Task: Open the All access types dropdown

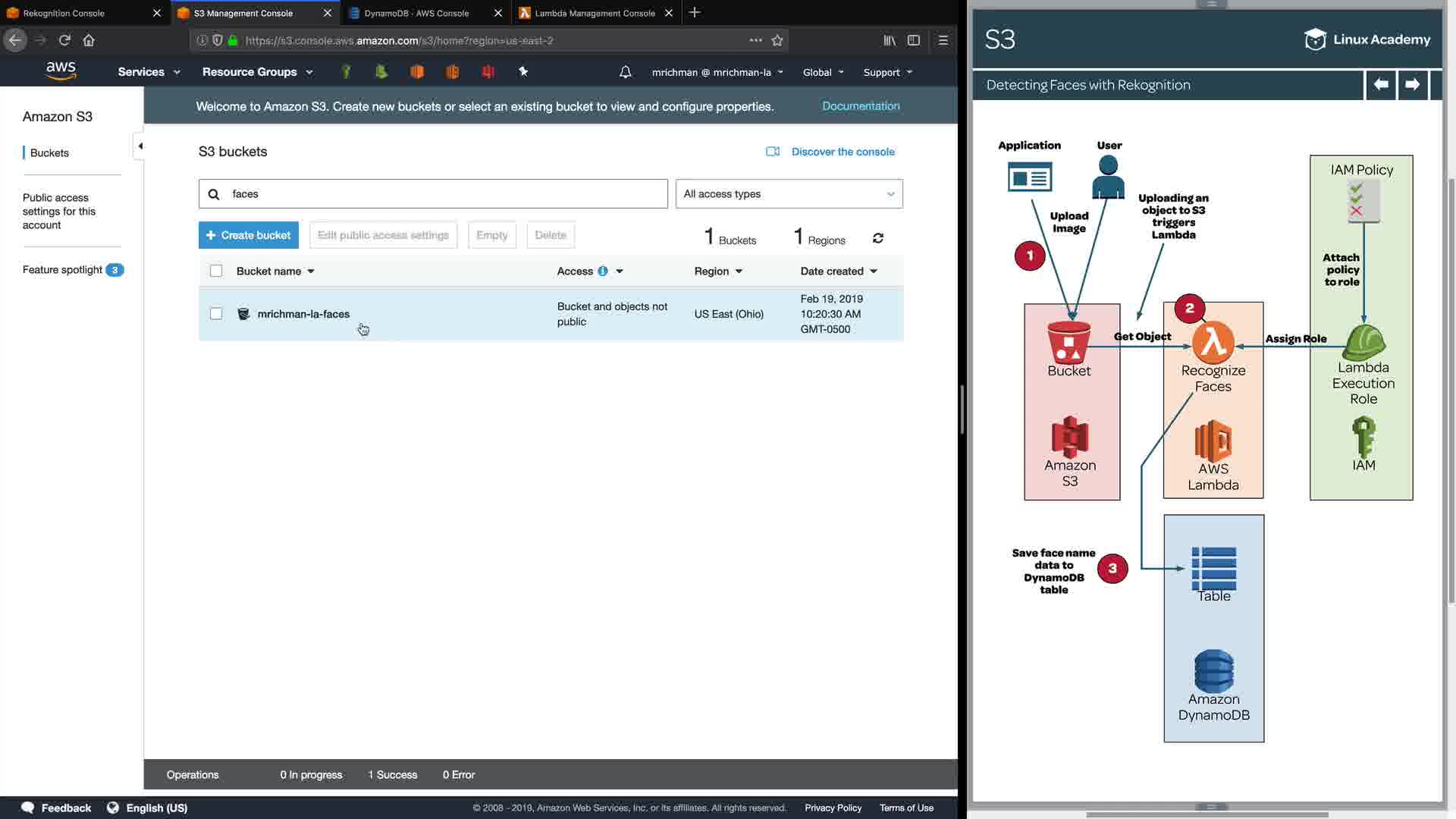Action: pyautogui.click(x=789, y=194)
